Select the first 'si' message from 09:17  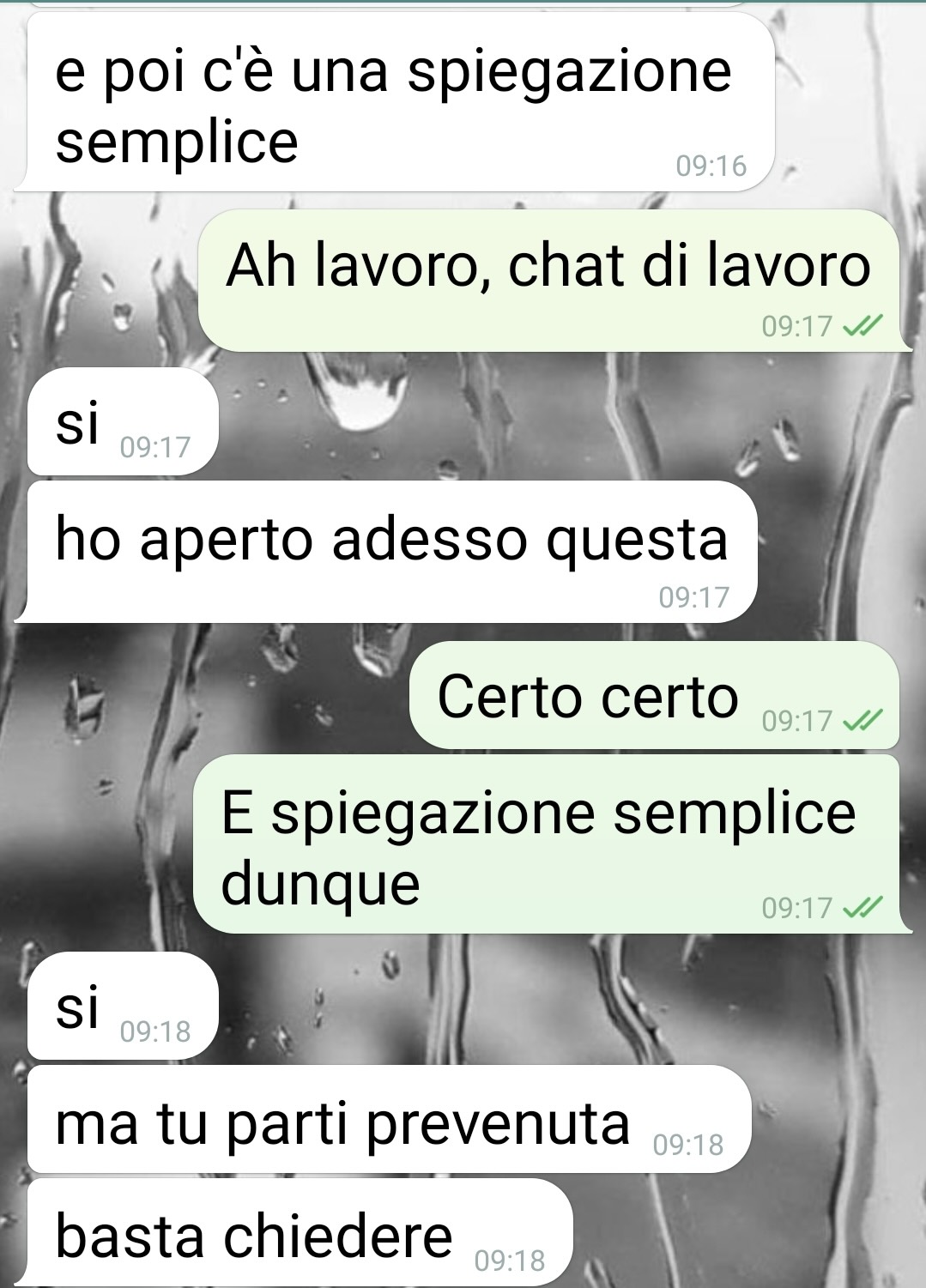tap(123, 422)
